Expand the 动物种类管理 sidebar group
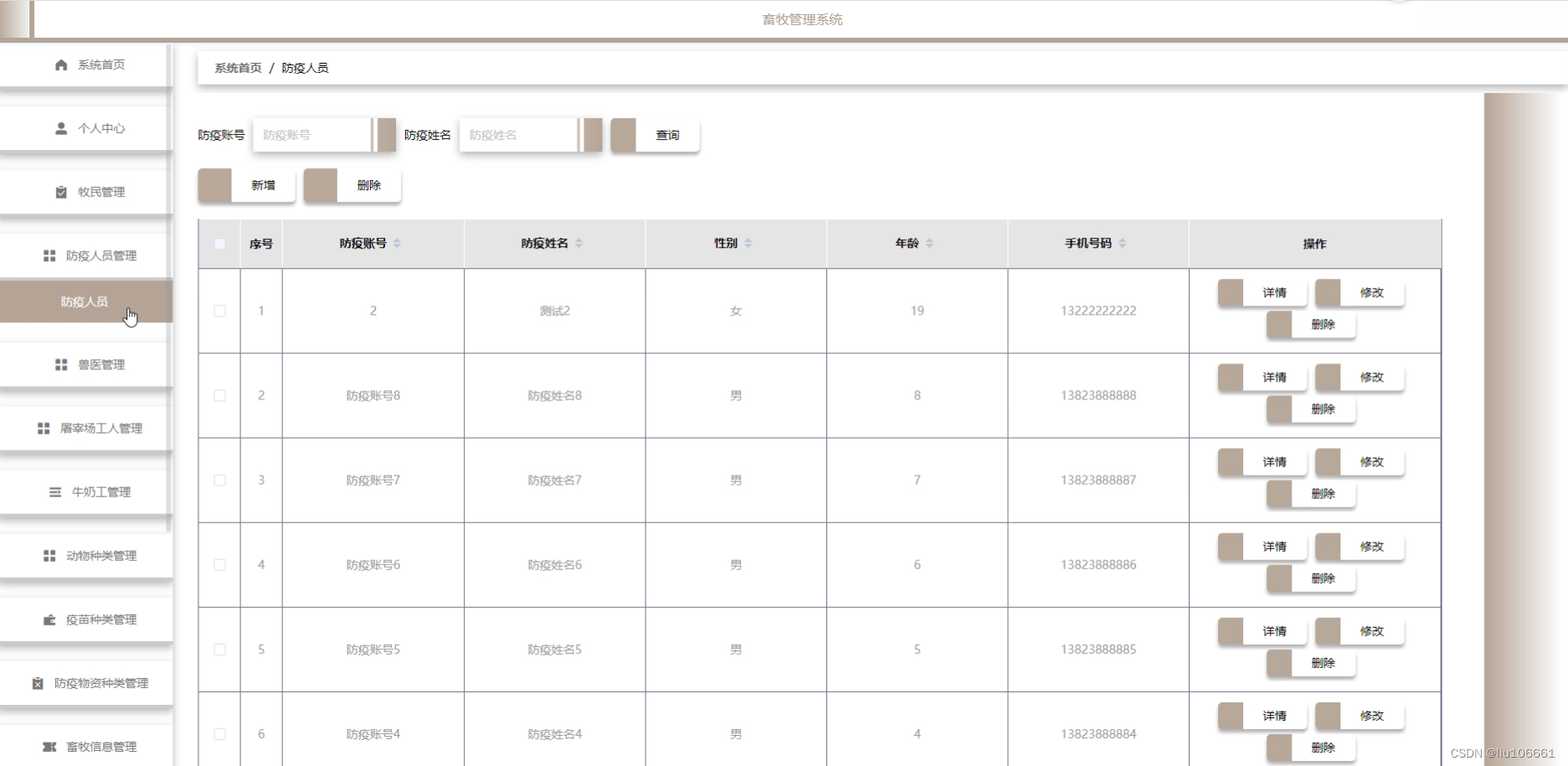The width and height of the screenshot is (1568, 766). point(85,555)
